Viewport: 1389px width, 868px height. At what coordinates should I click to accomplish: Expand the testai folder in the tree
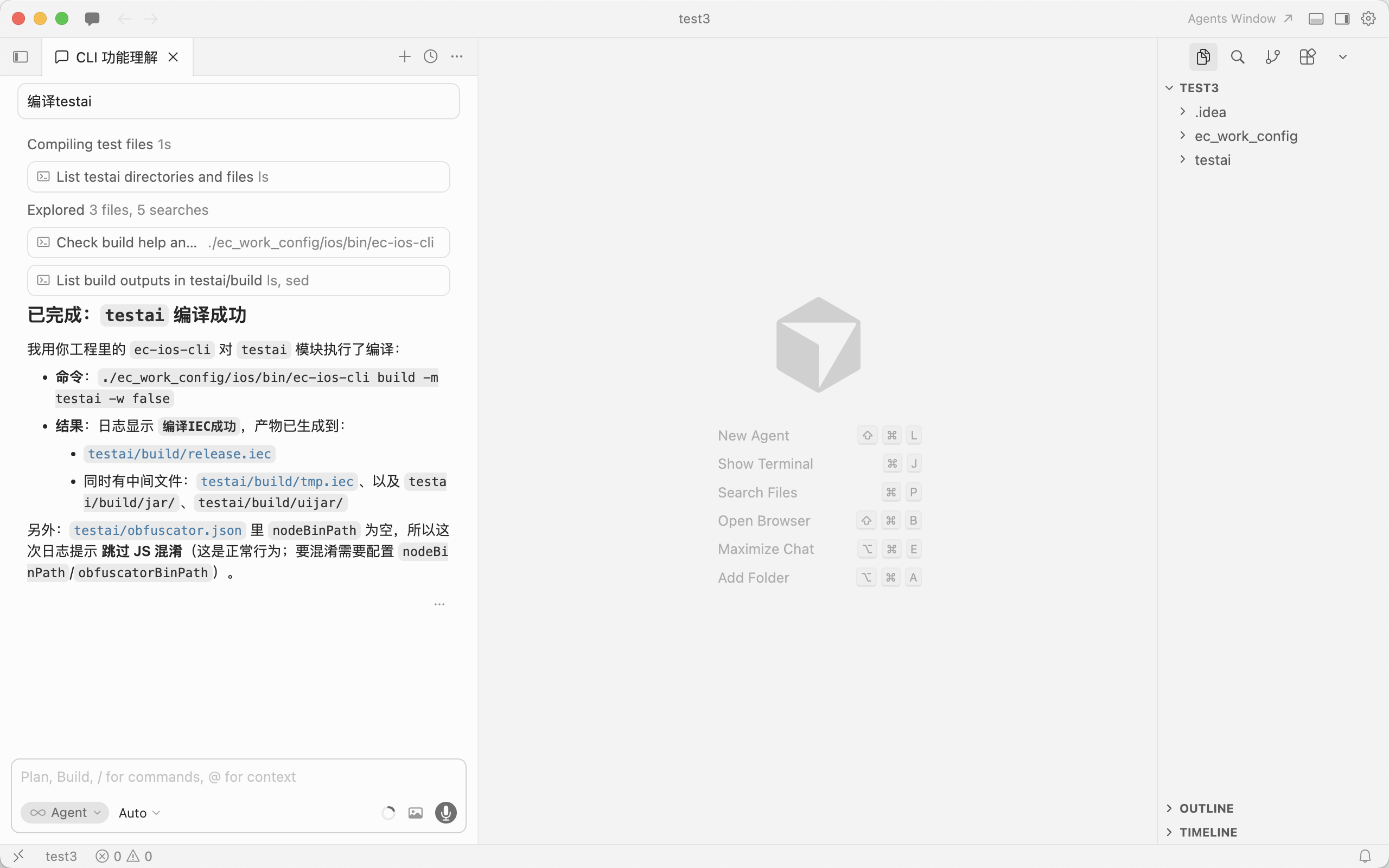coord(1212,160)
